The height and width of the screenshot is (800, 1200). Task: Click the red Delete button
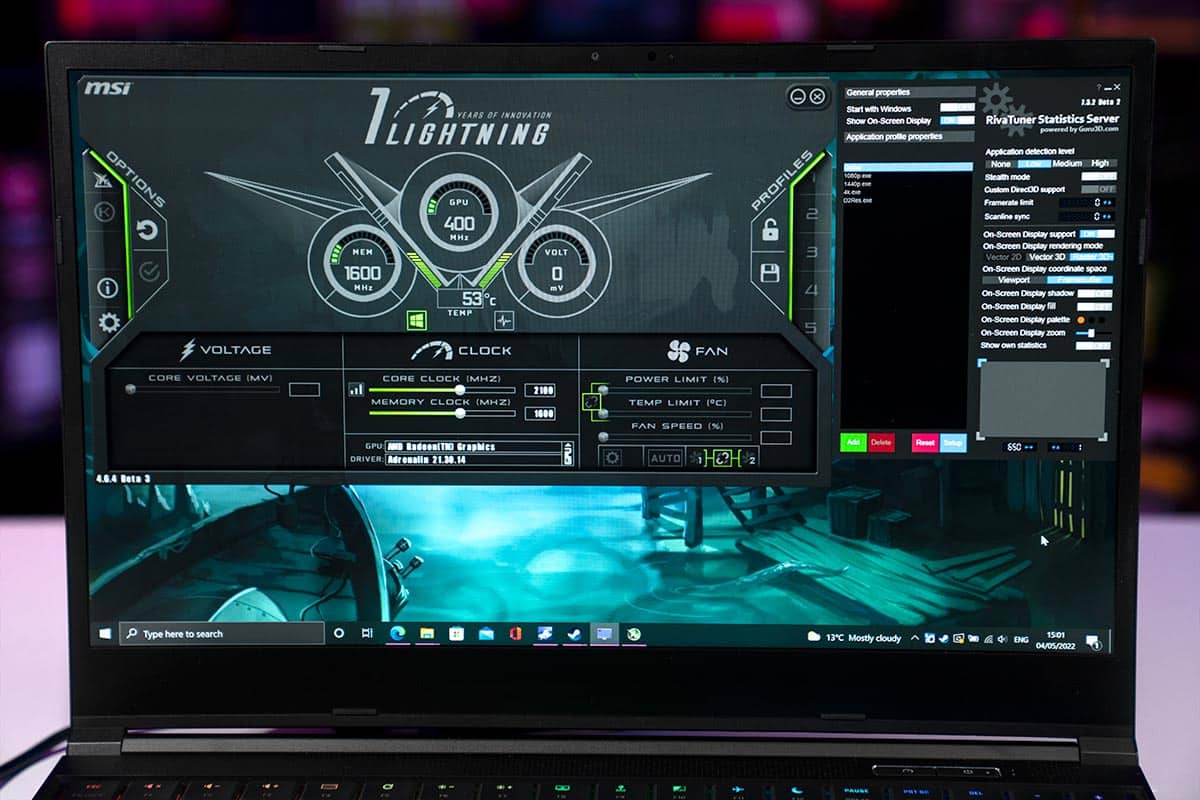(881, 441)
